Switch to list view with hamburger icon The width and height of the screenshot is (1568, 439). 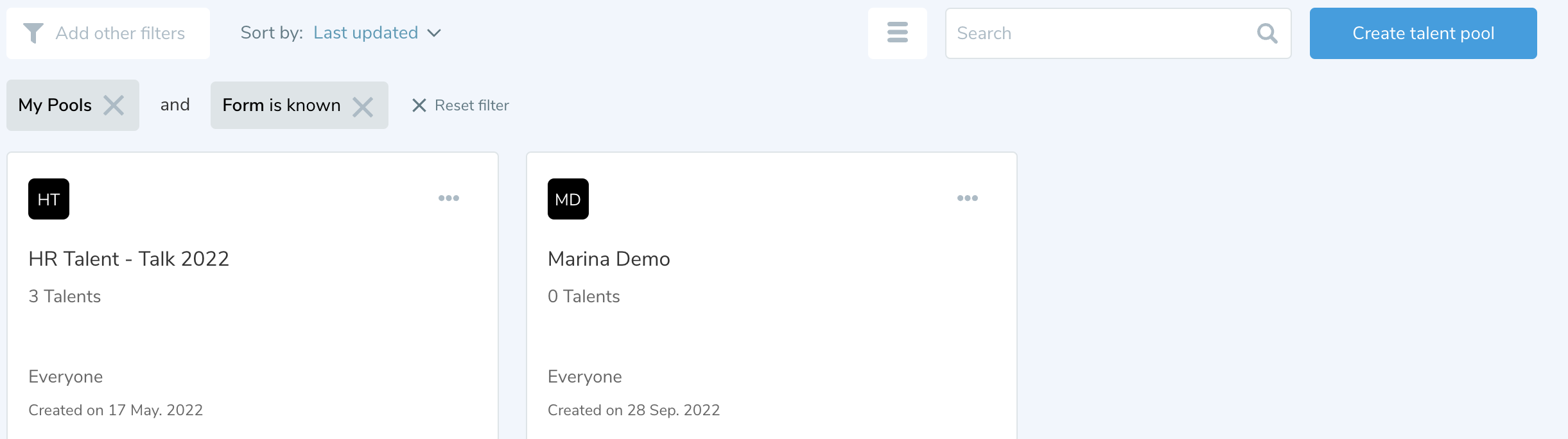(897, 33)
